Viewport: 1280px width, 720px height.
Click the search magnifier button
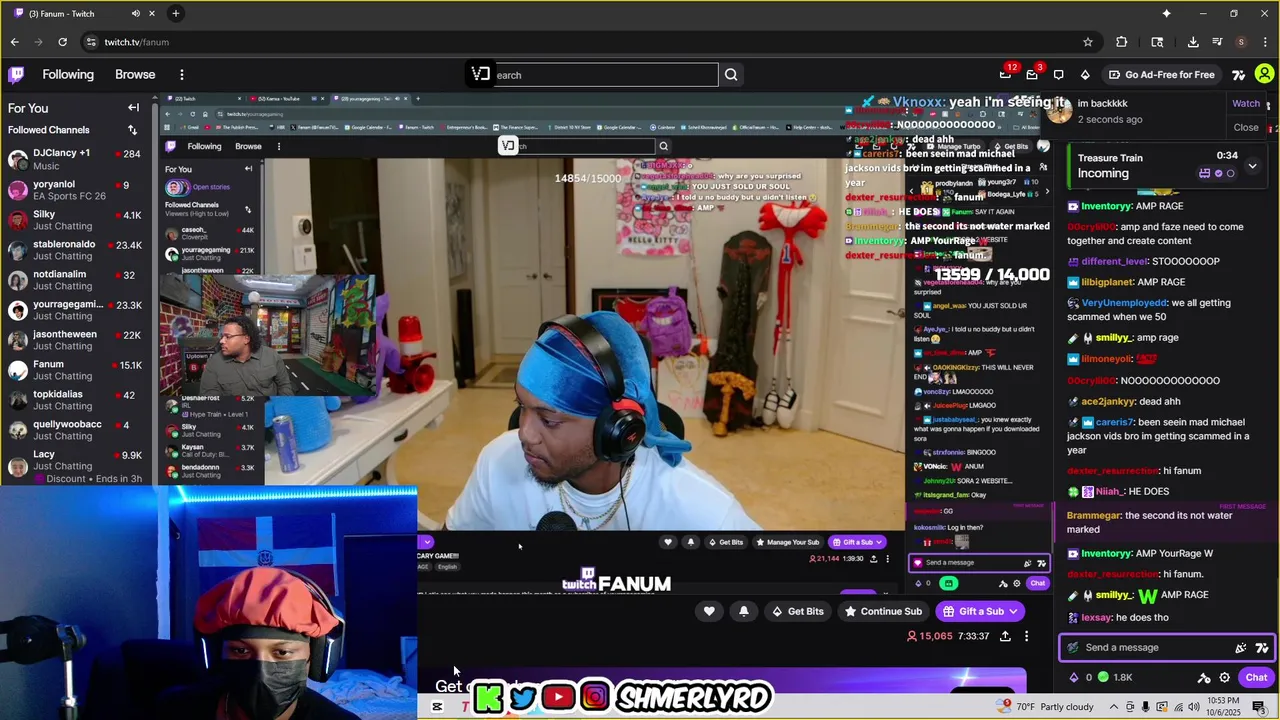731,75
